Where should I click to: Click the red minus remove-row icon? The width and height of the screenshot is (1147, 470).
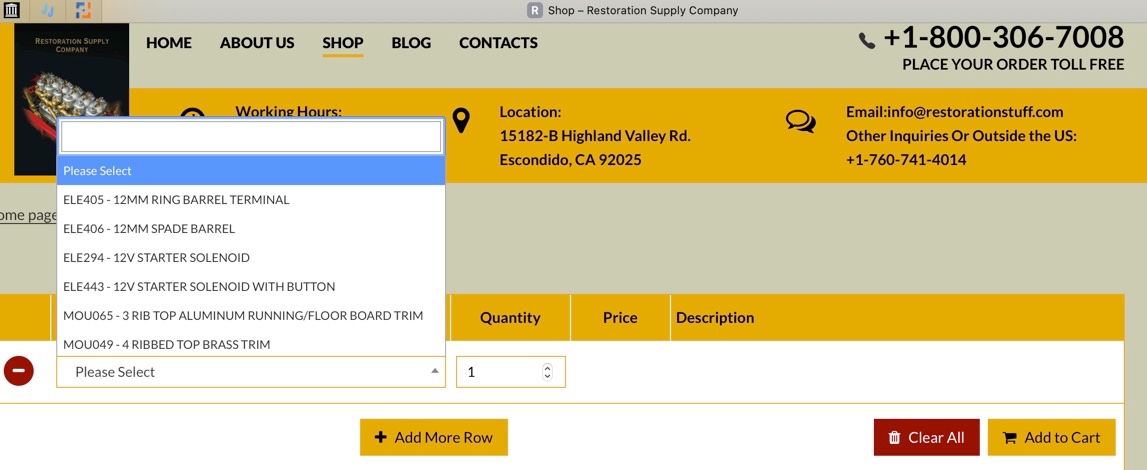[x=18, y=371]
